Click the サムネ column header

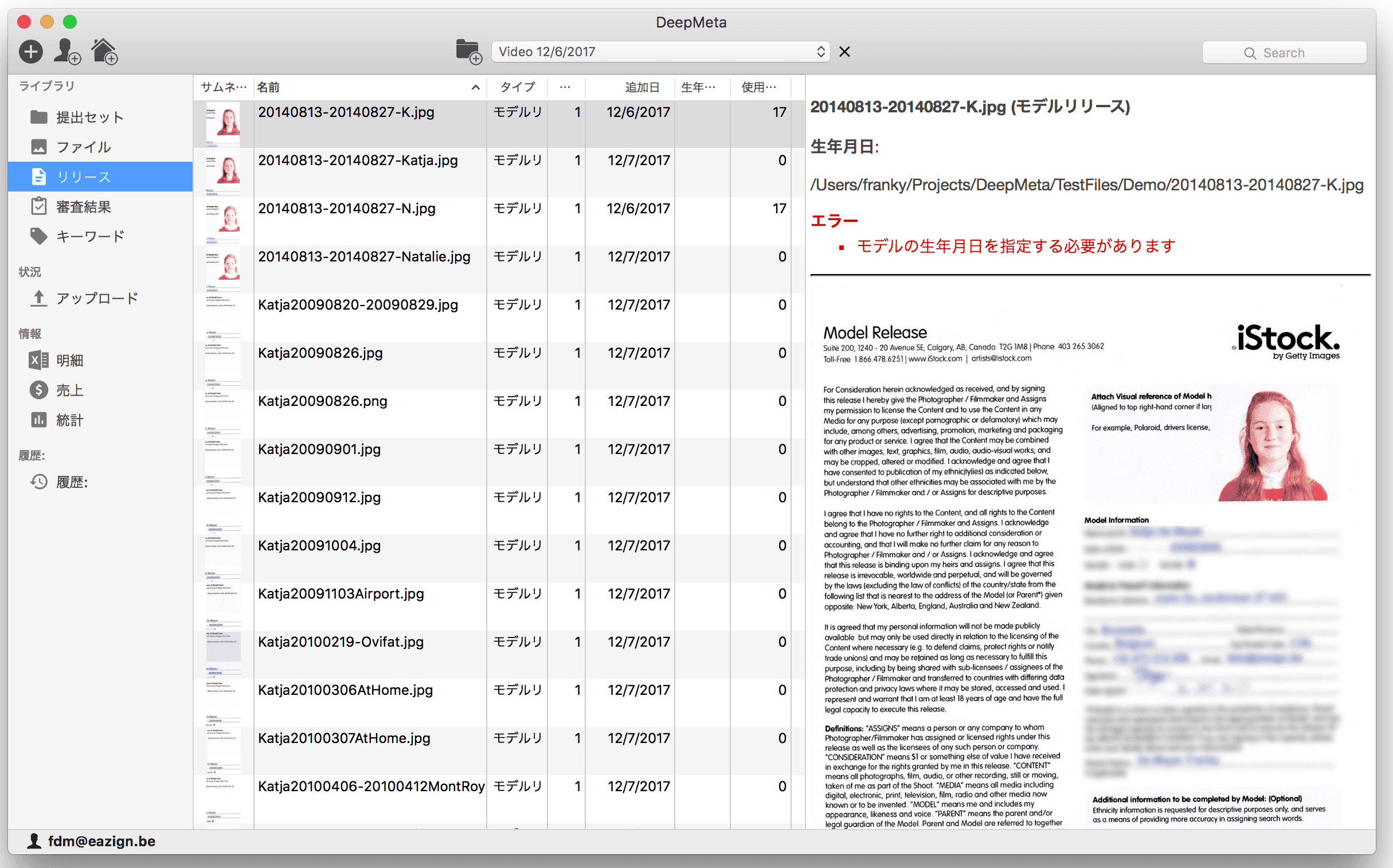click(x=223, y=87)
